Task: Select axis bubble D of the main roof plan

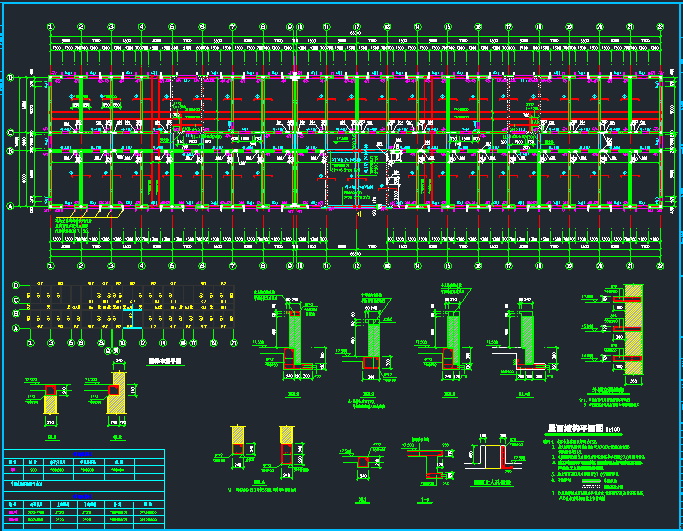Action: pyautogui.click(x=10, y=78)
